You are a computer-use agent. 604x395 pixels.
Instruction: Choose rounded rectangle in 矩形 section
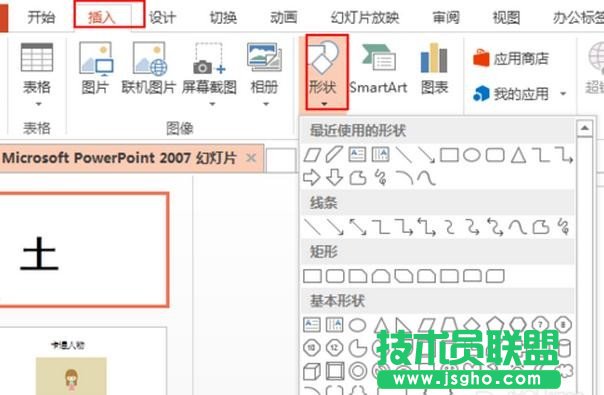335,276
